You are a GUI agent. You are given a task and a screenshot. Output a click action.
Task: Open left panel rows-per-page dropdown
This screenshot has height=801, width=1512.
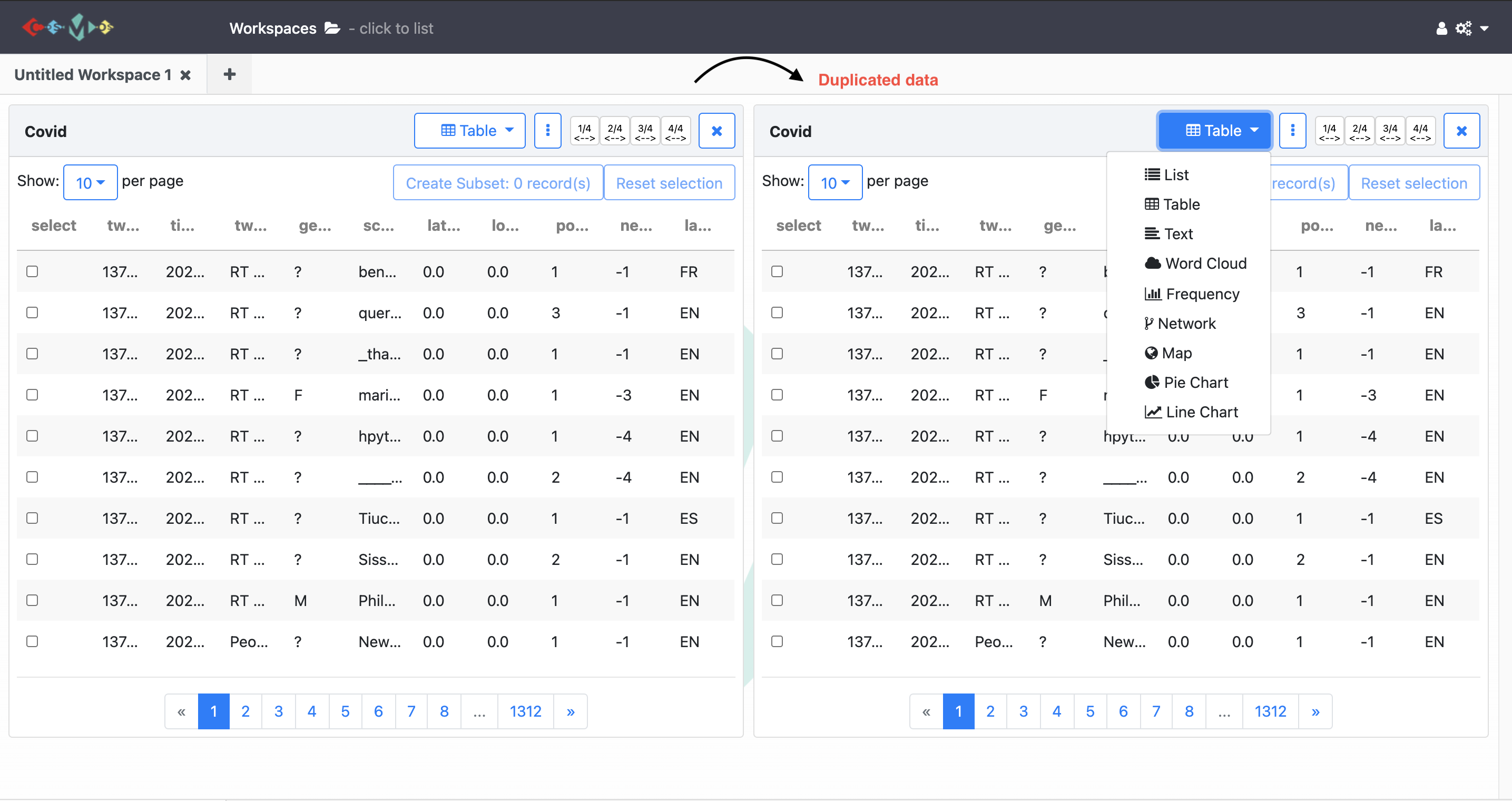click(90, 183)
